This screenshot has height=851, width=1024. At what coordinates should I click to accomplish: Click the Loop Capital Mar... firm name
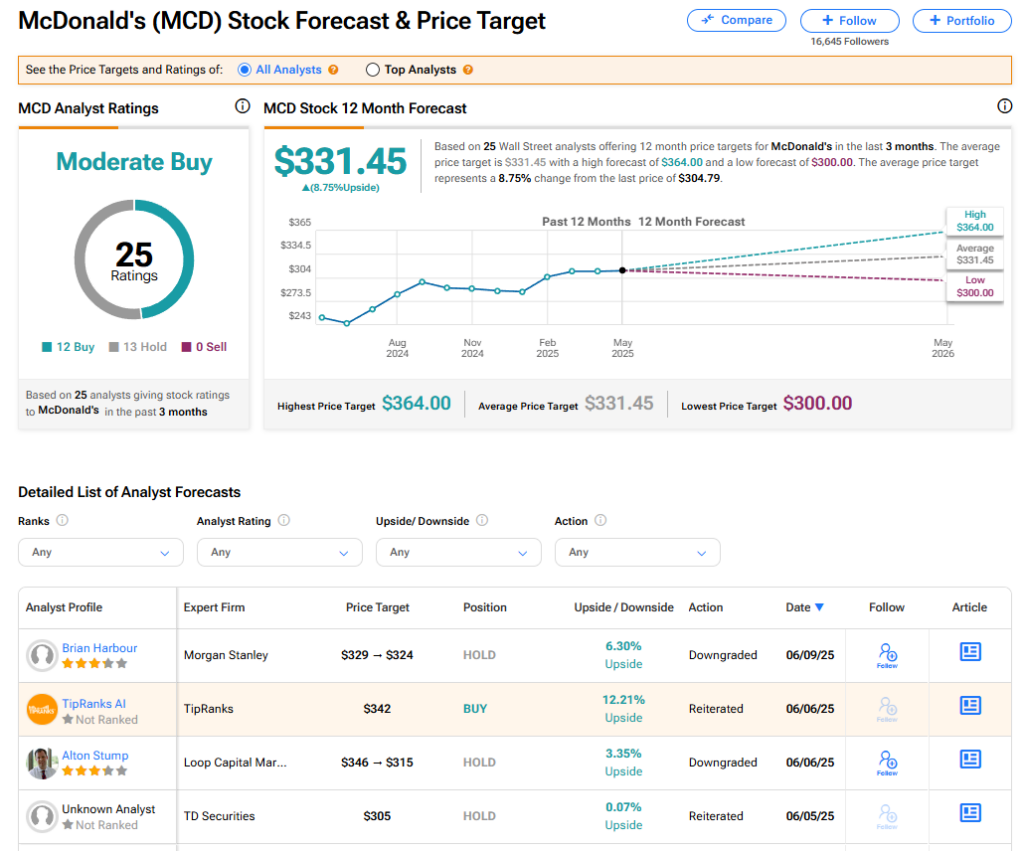click(235, 762)
